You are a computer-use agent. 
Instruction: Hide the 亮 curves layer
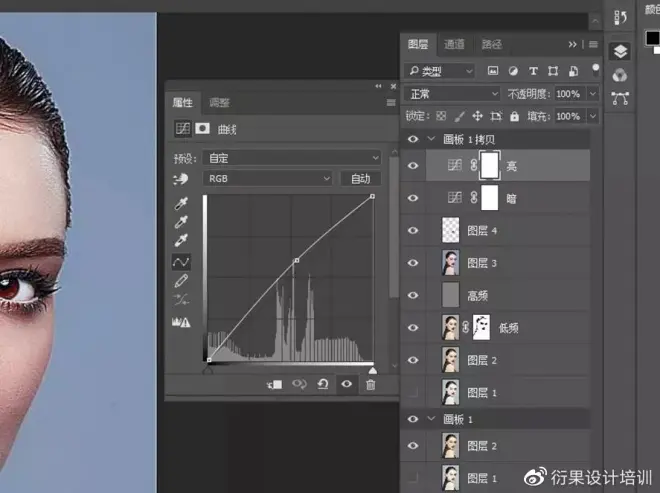pyautogui.click(x=413, y=165)
